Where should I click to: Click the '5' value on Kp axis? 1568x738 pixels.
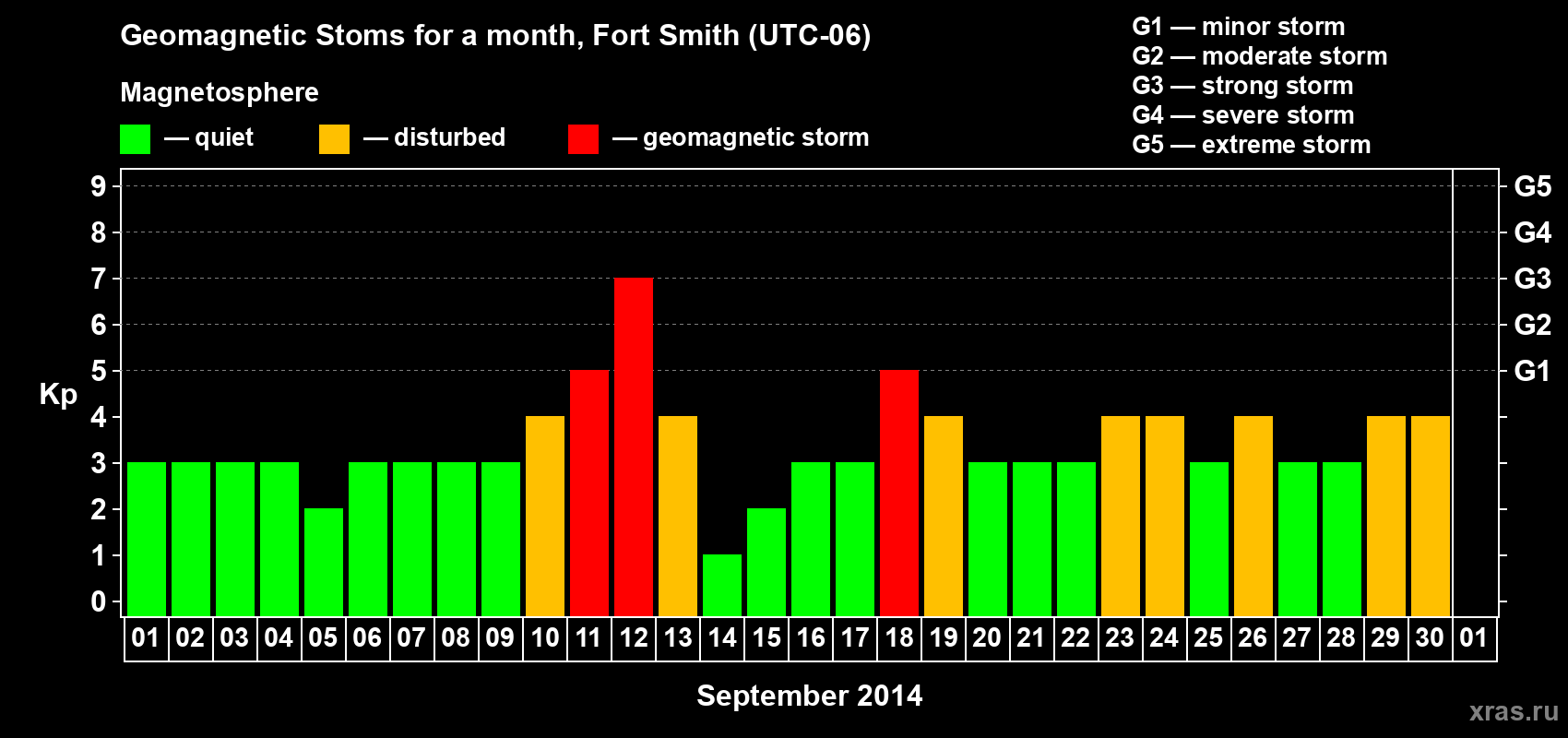(x=99, y=371)
